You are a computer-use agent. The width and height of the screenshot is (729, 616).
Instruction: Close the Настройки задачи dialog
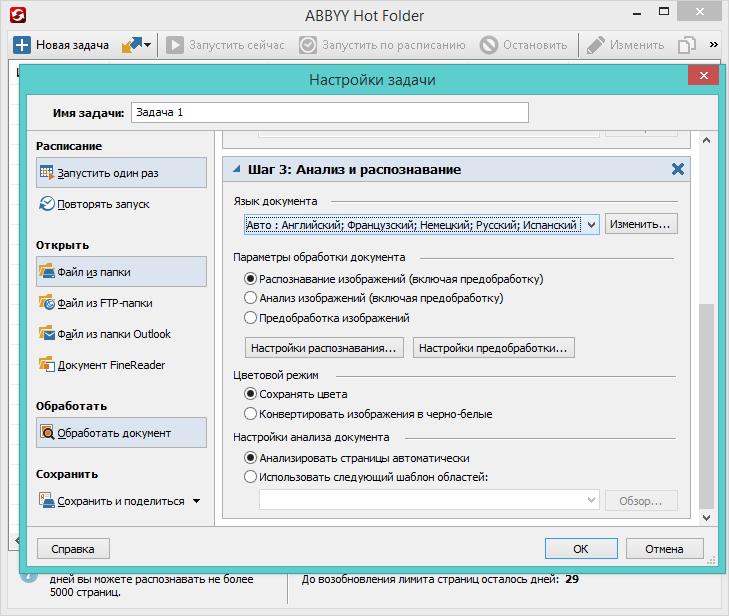703,75
